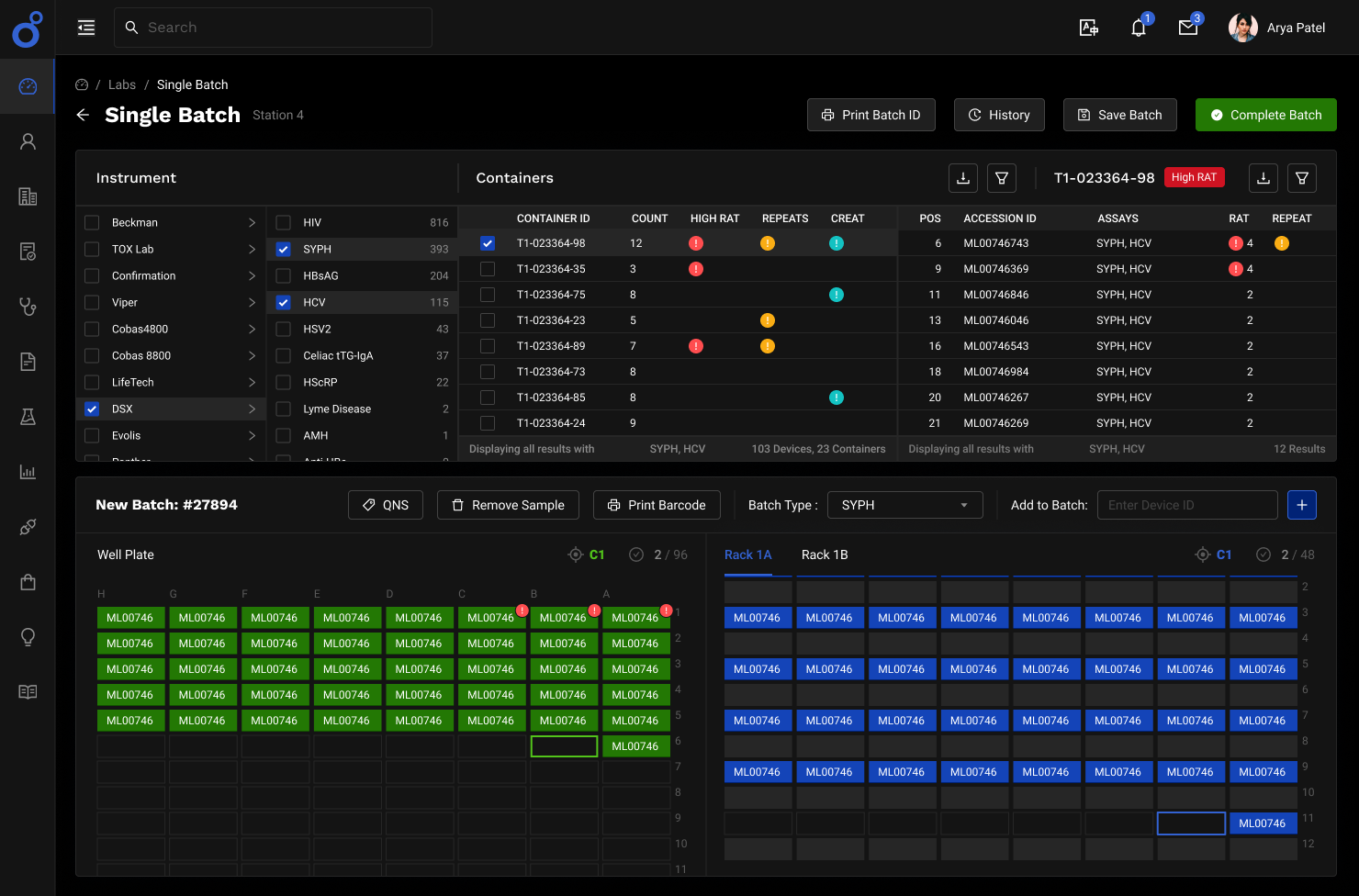Filter the T1-023364-98 accession list
The height and width of the screenshot is (896, 1359).
1302,178
